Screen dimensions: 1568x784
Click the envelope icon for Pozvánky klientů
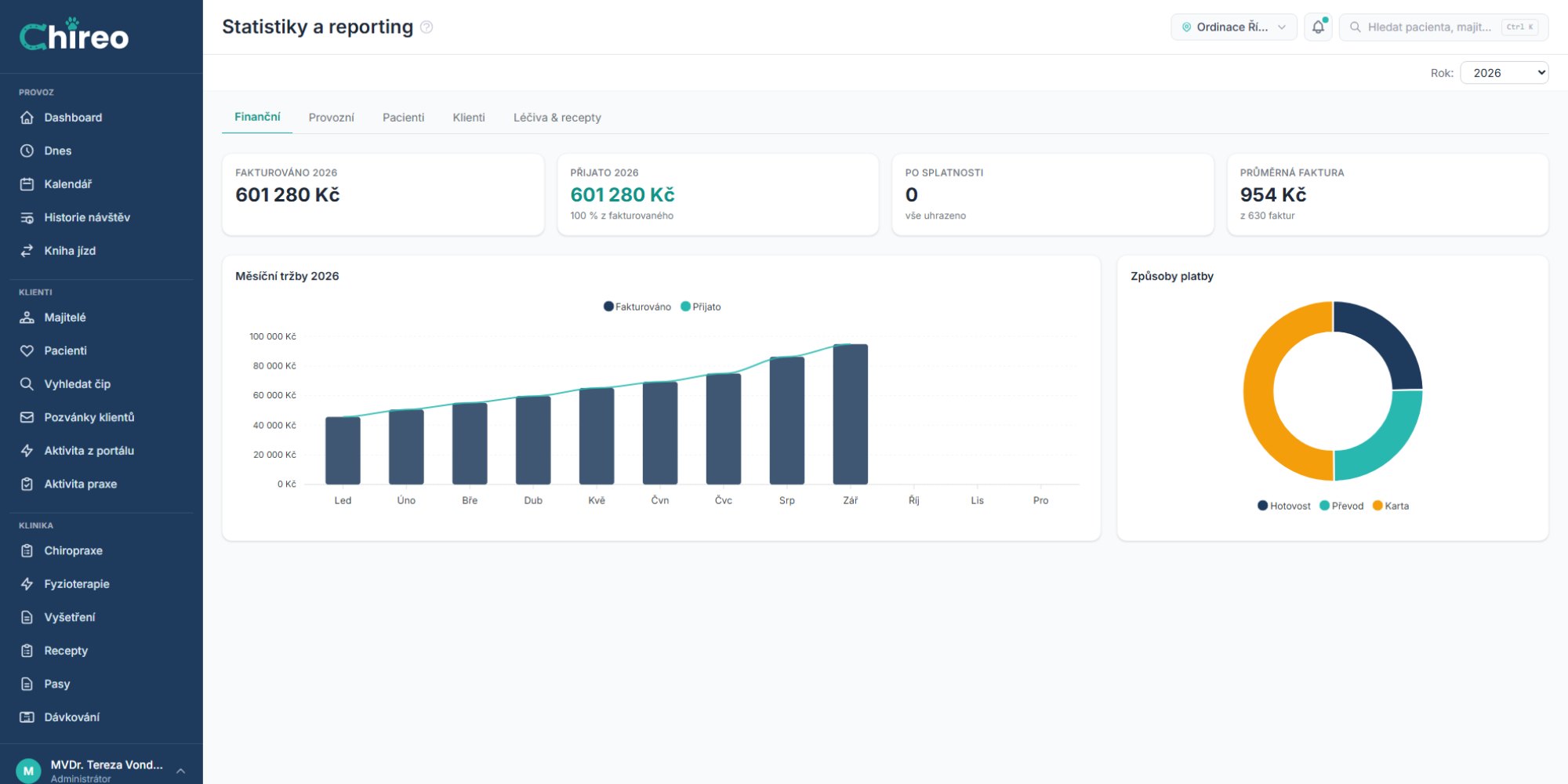pyautogui.click(x=27, y=417)
